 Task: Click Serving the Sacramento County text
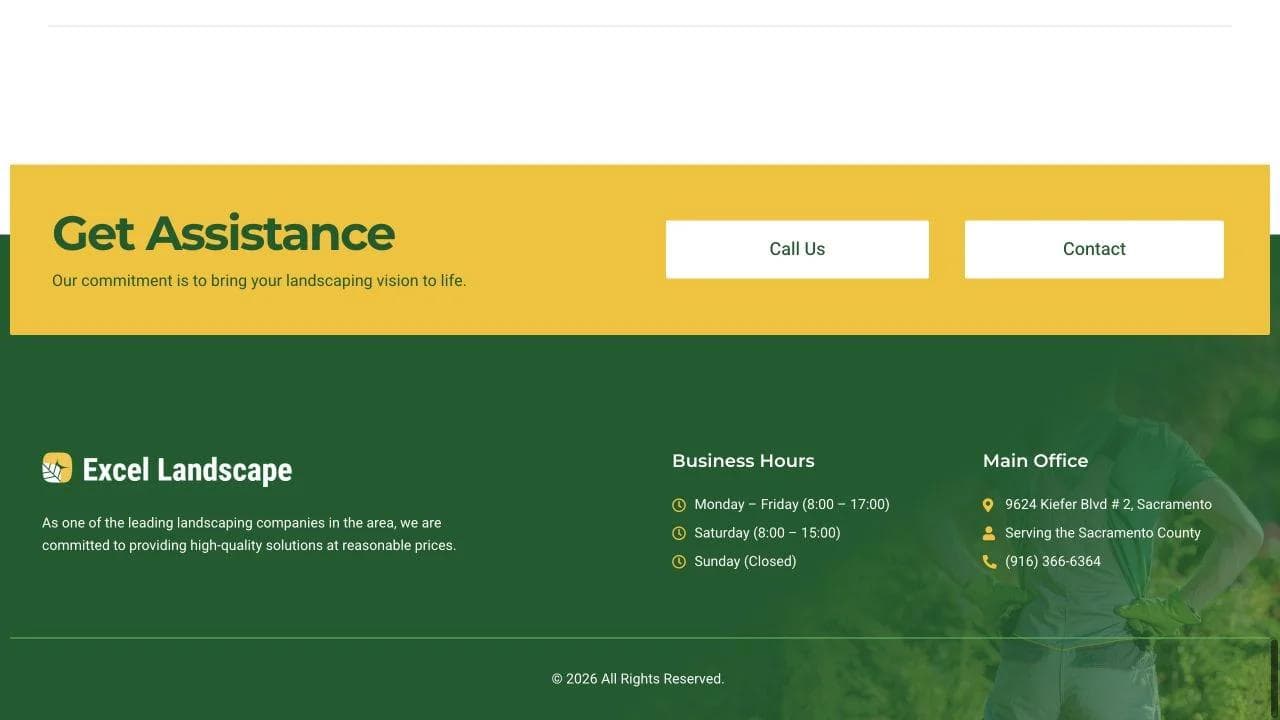tap(1103, 533)
